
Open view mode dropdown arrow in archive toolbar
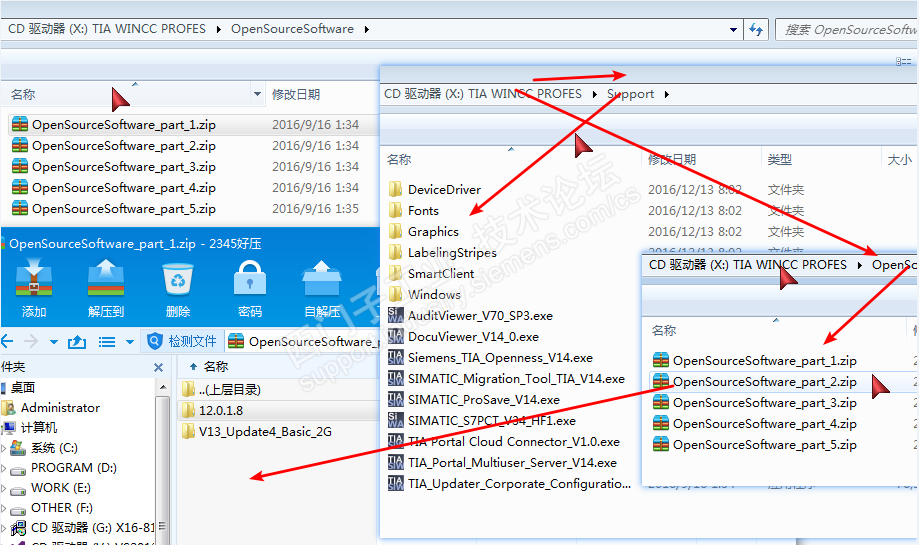(x=130, y=342)
